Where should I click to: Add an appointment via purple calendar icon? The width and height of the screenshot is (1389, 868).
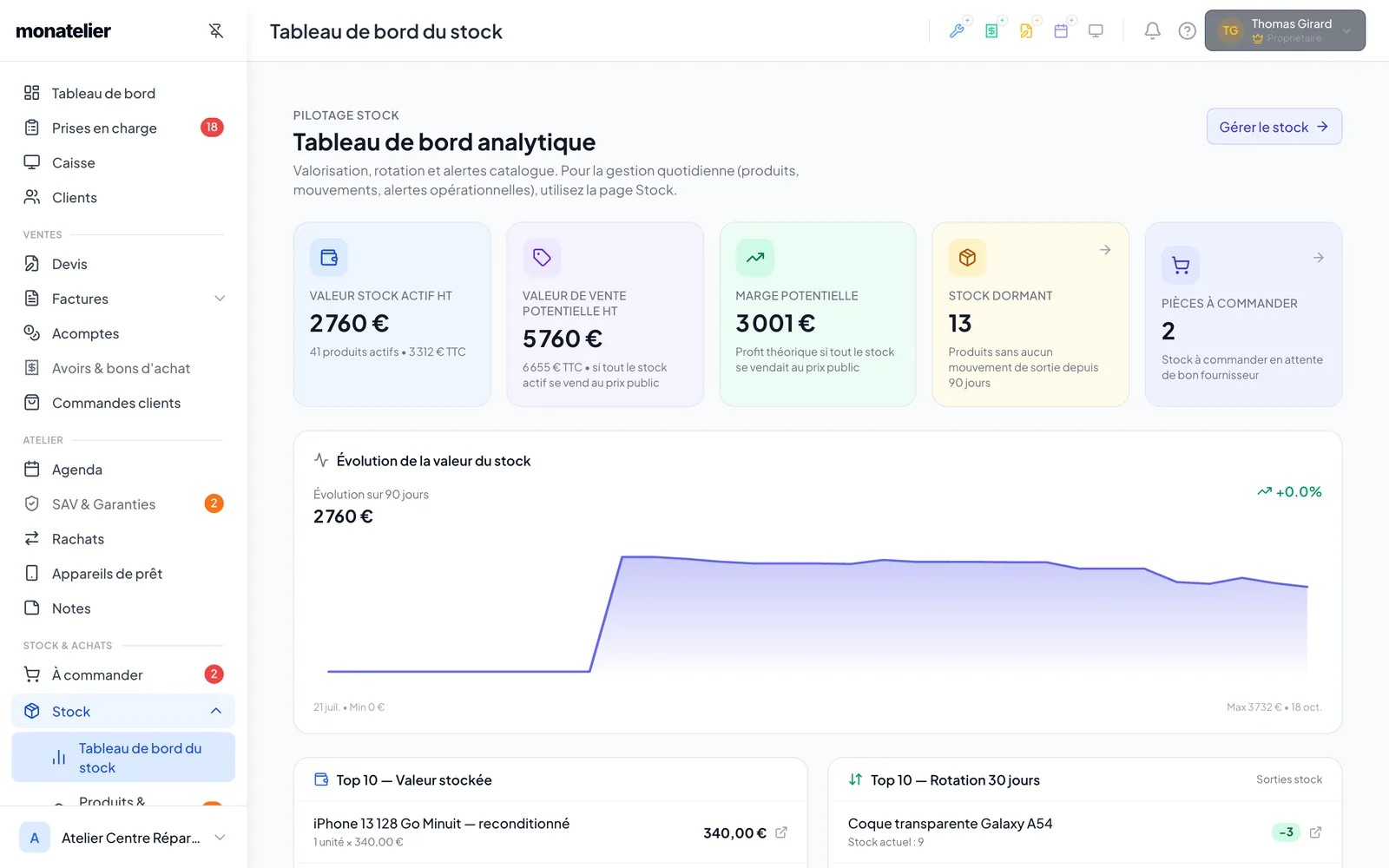[x=1061, y=31]
